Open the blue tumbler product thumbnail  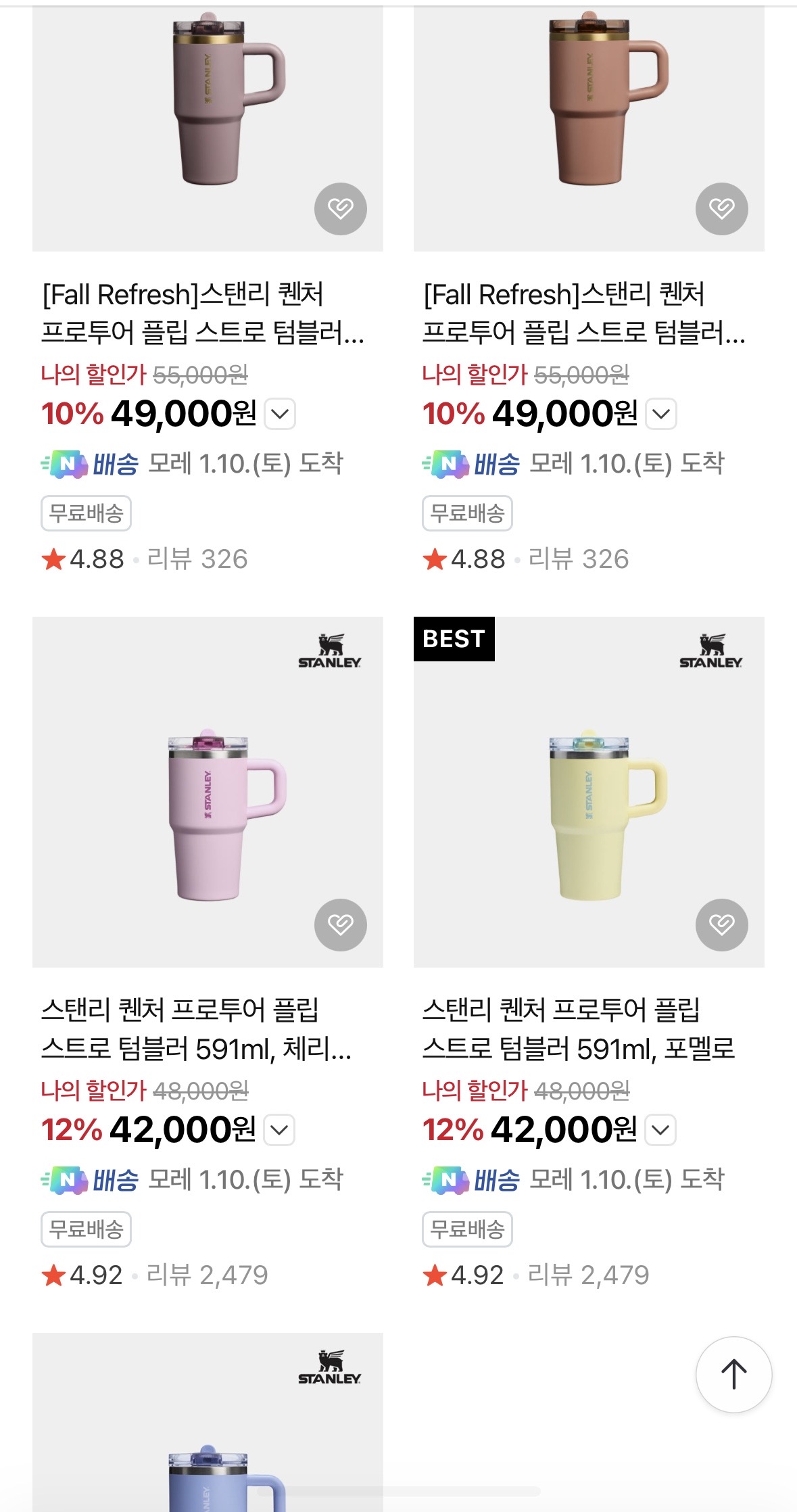pyautogui.click(x=208, y=1434)
